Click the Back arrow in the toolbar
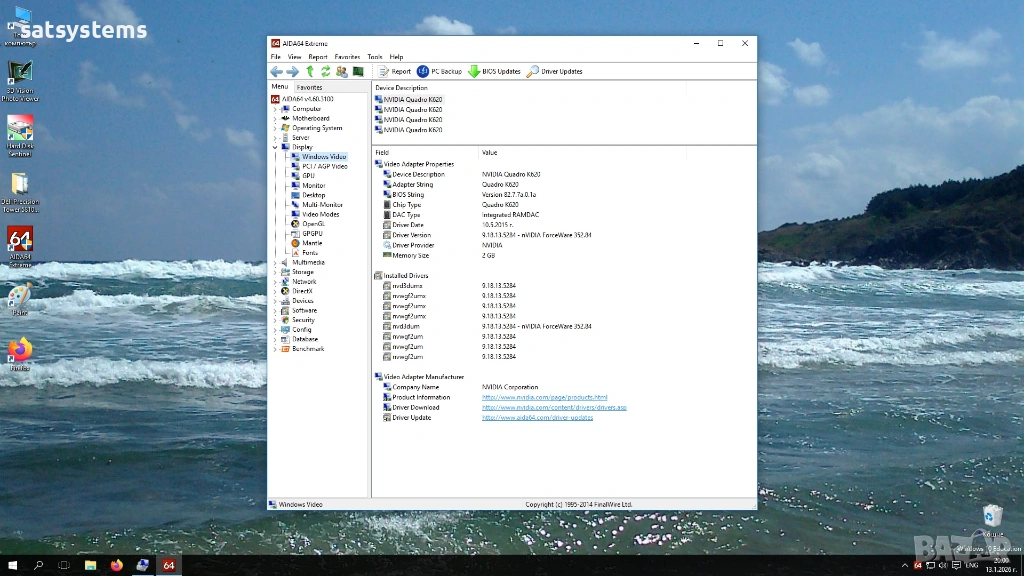 277,72
